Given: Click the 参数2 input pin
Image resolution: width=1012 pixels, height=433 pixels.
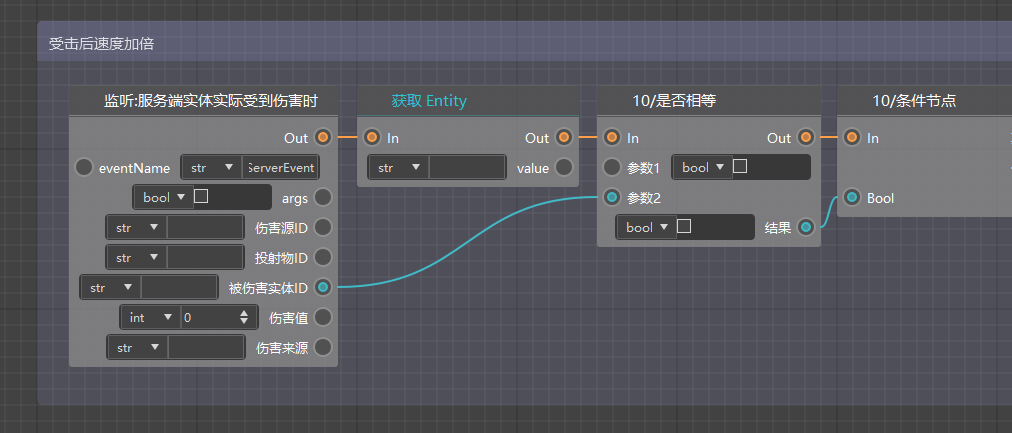Looking at the screenshot, I should [x=612, y=197].
